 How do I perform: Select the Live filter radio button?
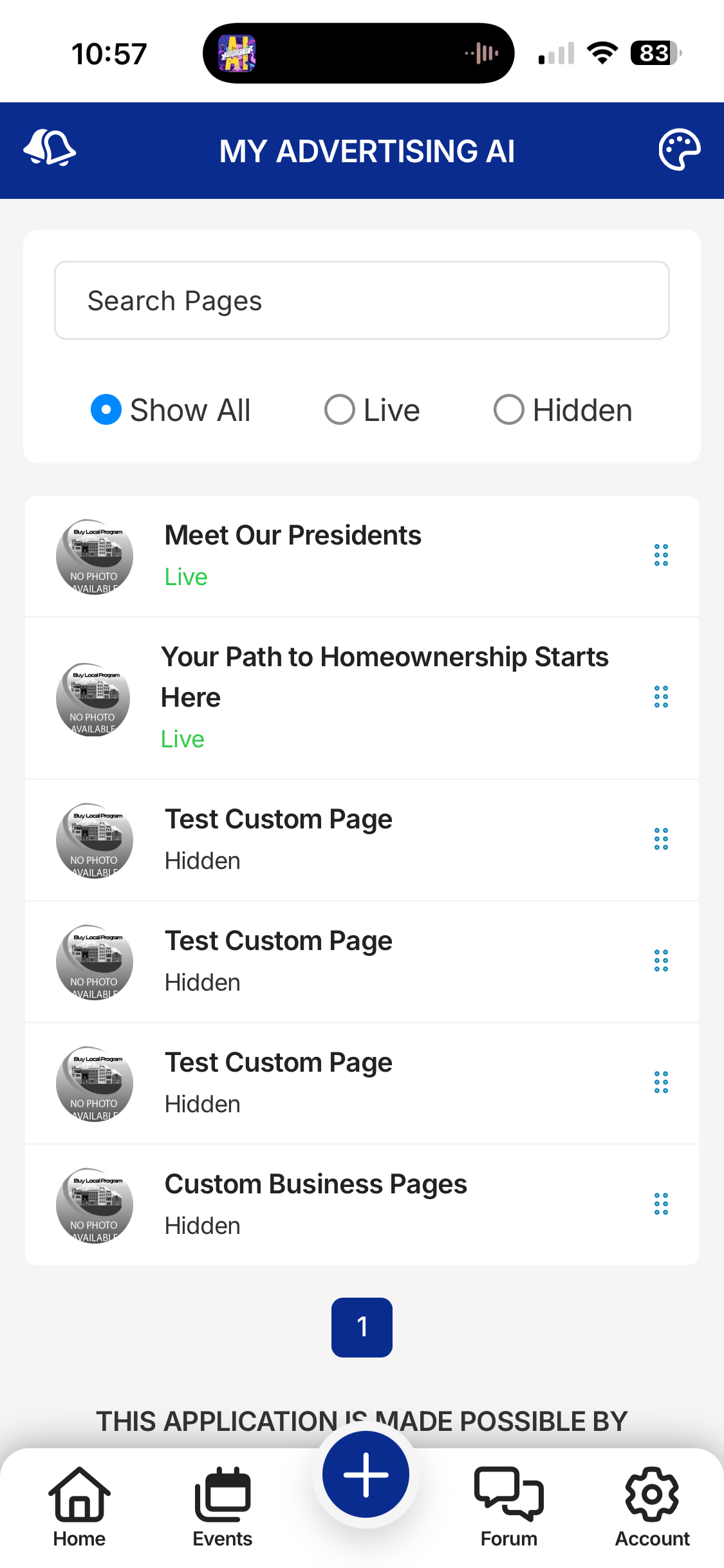340,410
